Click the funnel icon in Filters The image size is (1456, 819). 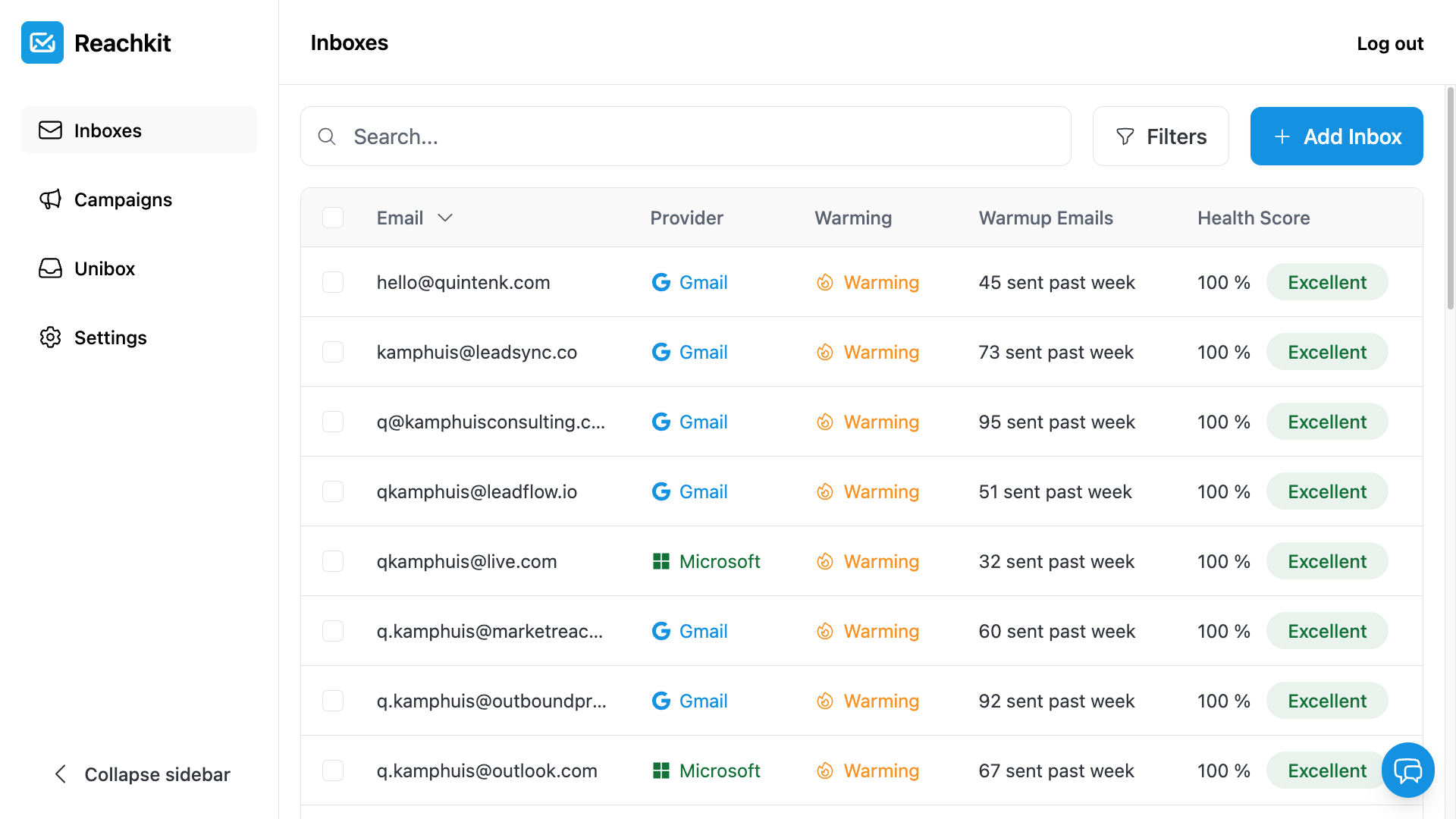coord(1125,136)
